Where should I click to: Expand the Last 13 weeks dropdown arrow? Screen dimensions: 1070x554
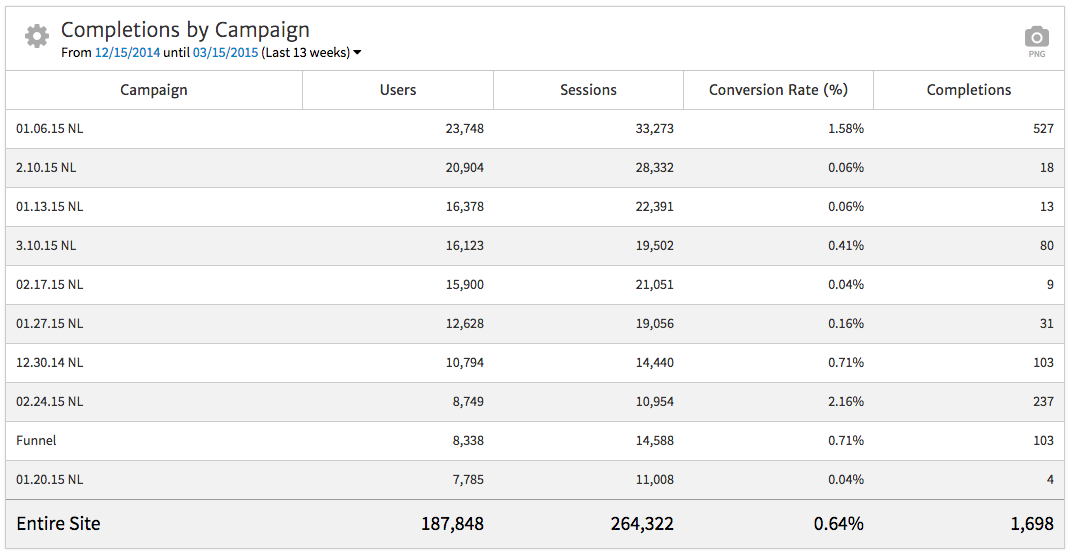(x=357, y=53)
